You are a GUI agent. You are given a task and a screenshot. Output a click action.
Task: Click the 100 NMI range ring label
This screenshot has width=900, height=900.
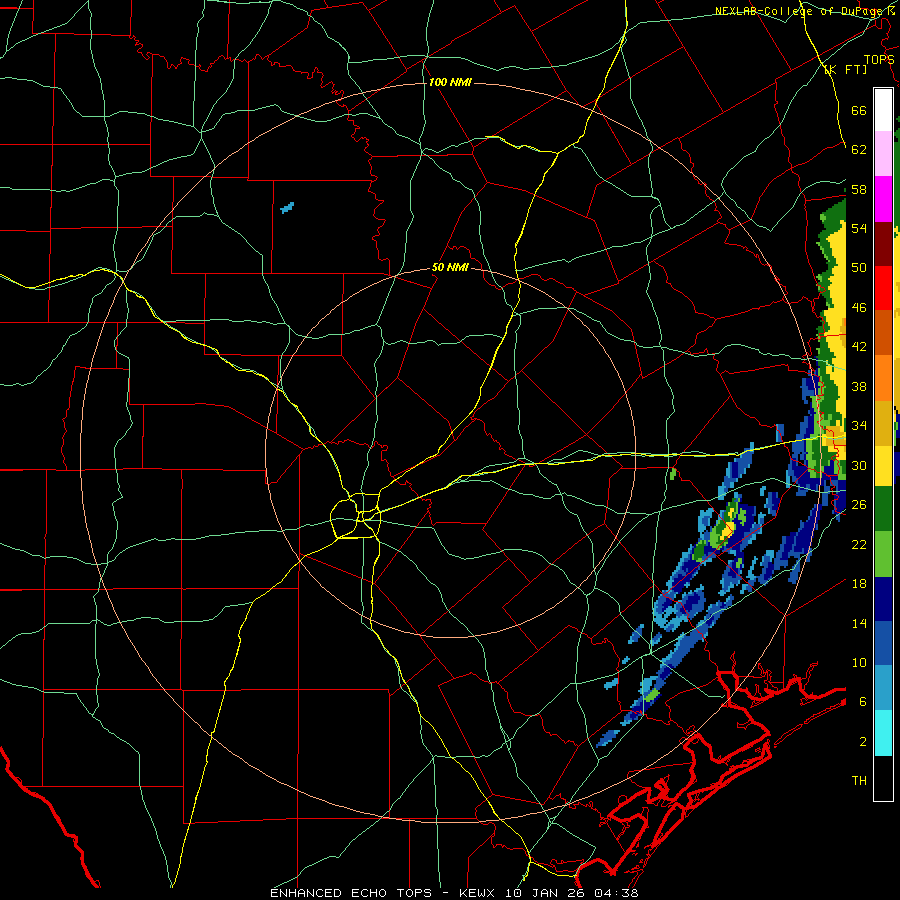coord(450,82)
